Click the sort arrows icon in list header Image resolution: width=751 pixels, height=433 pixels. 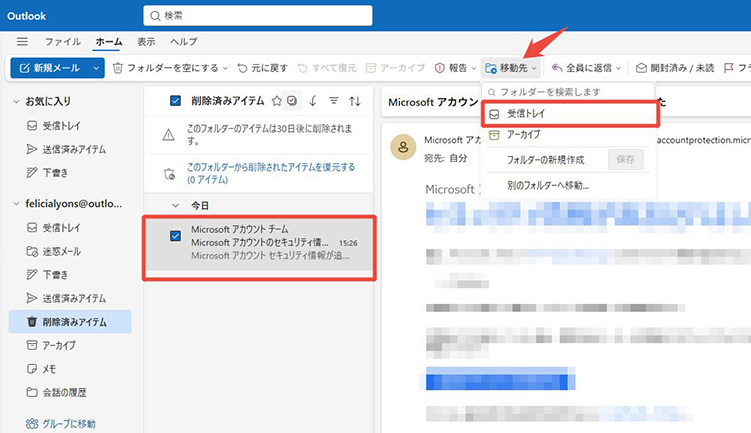click(355, 101)
